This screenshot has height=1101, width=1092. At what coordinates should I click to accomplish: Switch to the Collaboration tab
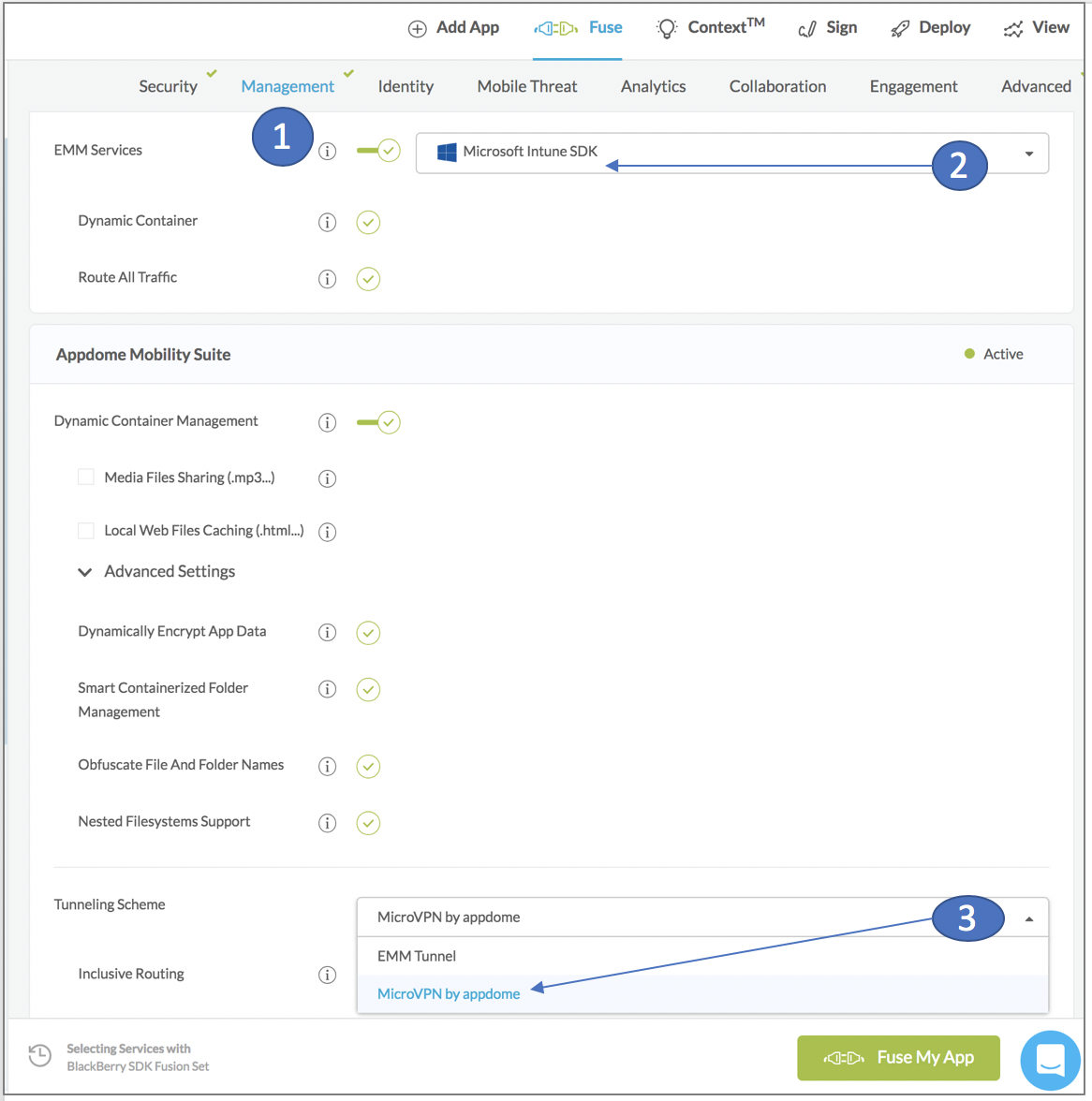(x=777, y=86)
